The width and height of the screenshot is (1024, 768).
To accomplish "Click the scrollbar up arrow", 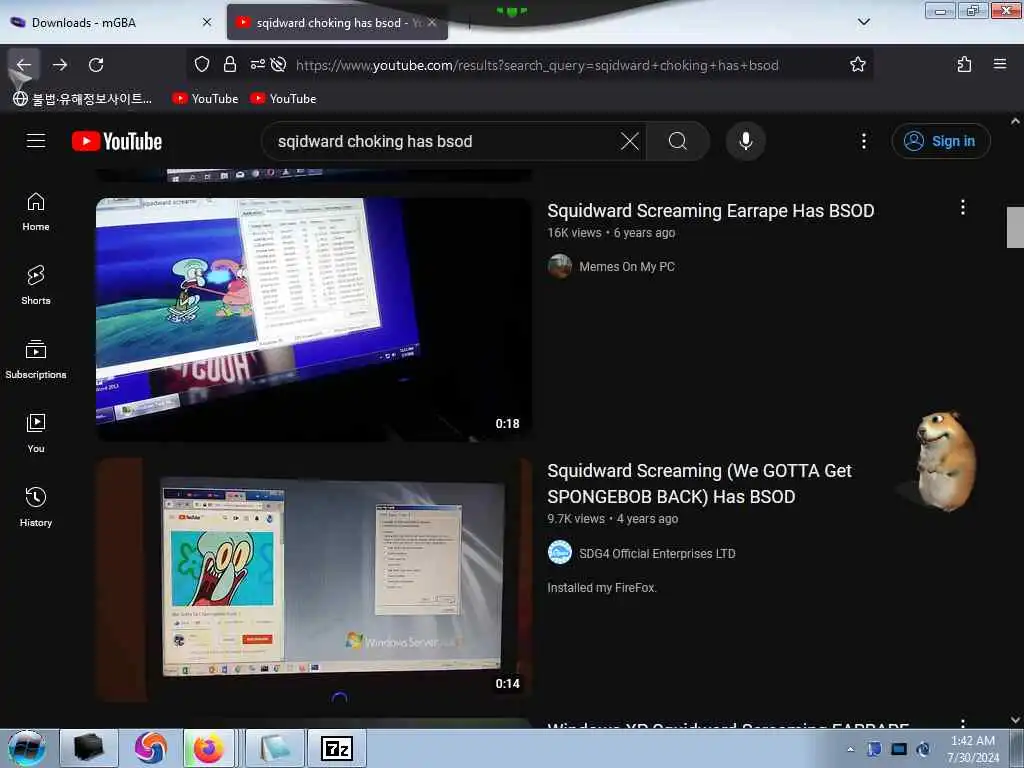I will click(1015, 121).
